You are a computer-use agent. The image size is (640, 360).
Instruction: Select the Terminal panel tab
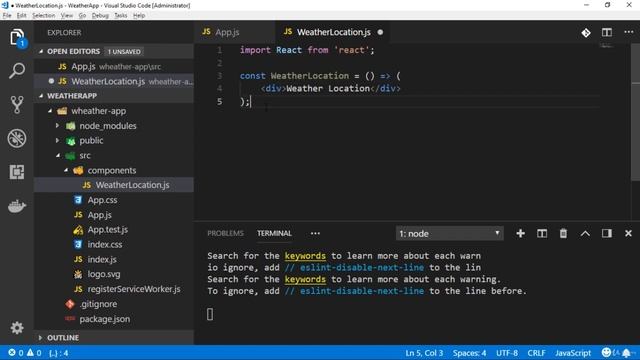pyautogui.click(x=274, y=233)
